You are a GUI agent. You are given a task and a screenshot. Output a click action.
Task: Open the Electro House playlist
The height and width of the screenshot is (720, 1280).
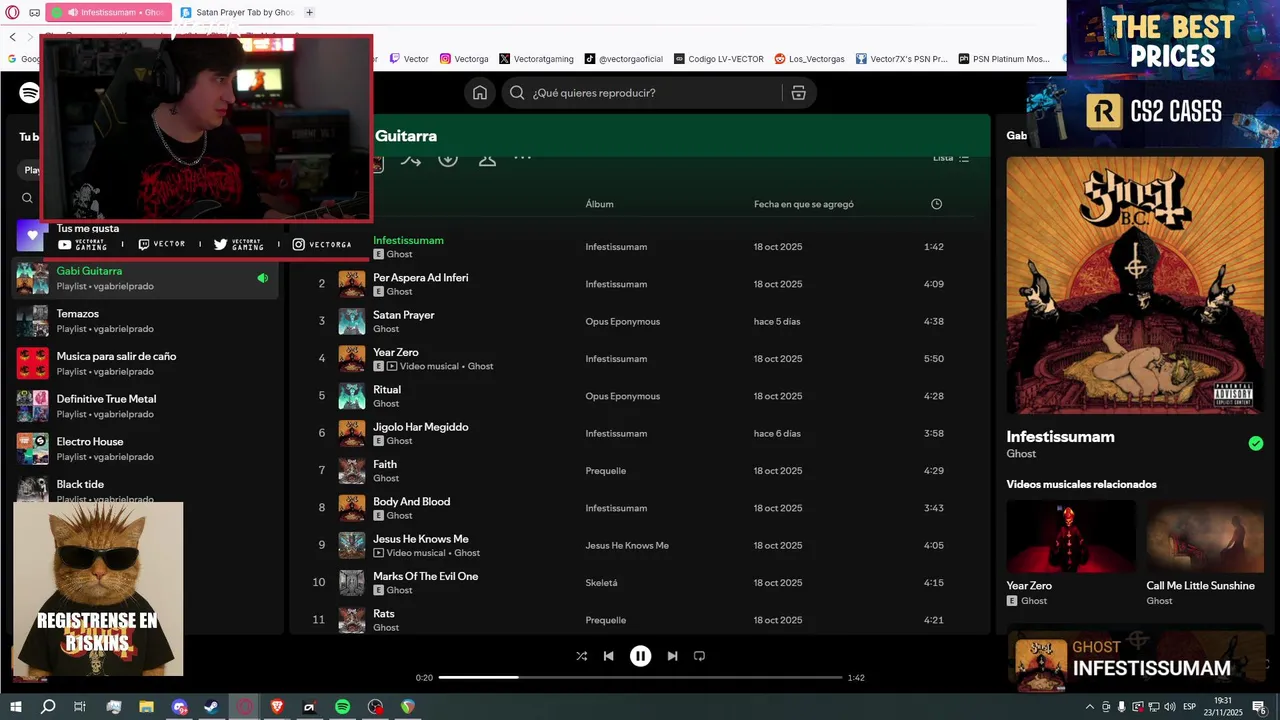click(145, 449)
